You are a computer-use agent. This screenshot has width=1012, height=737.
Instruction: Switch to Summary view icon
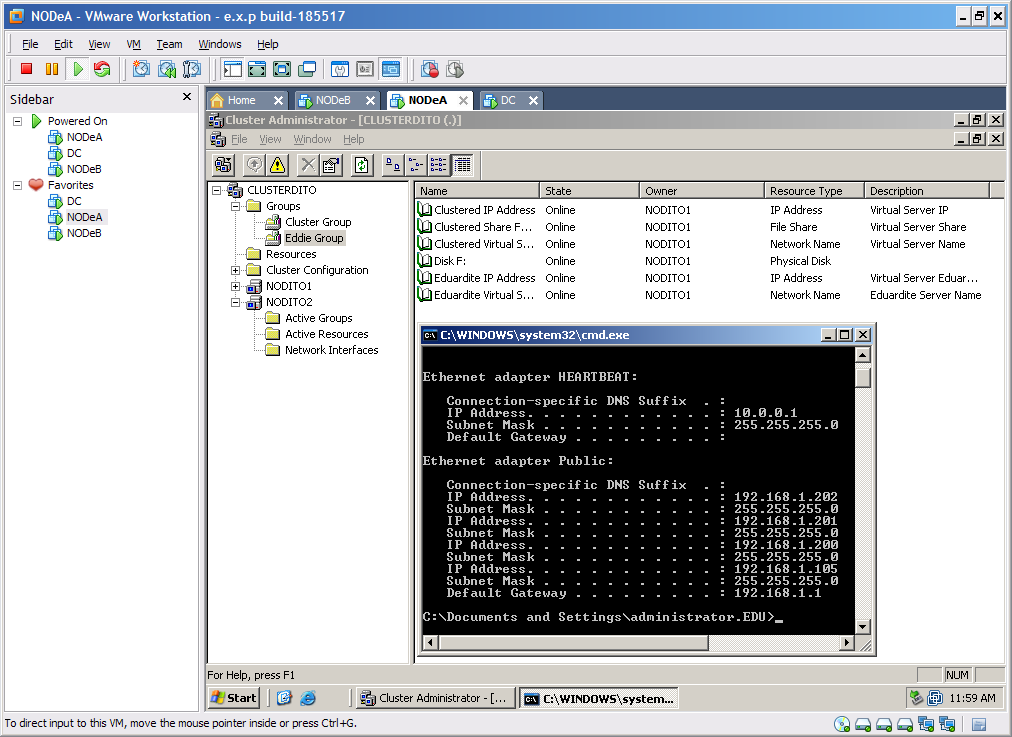340,69
